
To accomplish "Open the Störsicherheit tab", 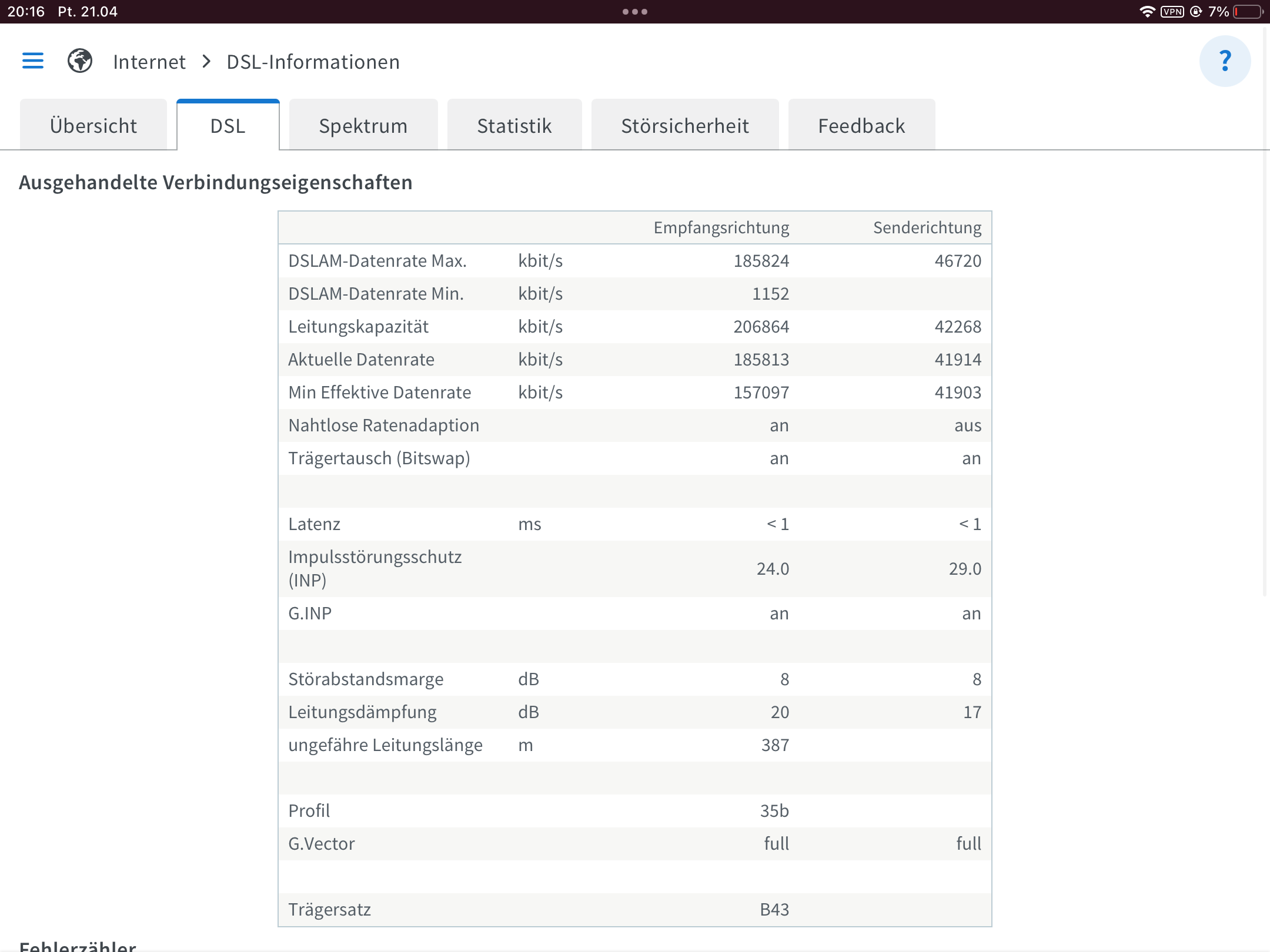I will pos(685,126).
